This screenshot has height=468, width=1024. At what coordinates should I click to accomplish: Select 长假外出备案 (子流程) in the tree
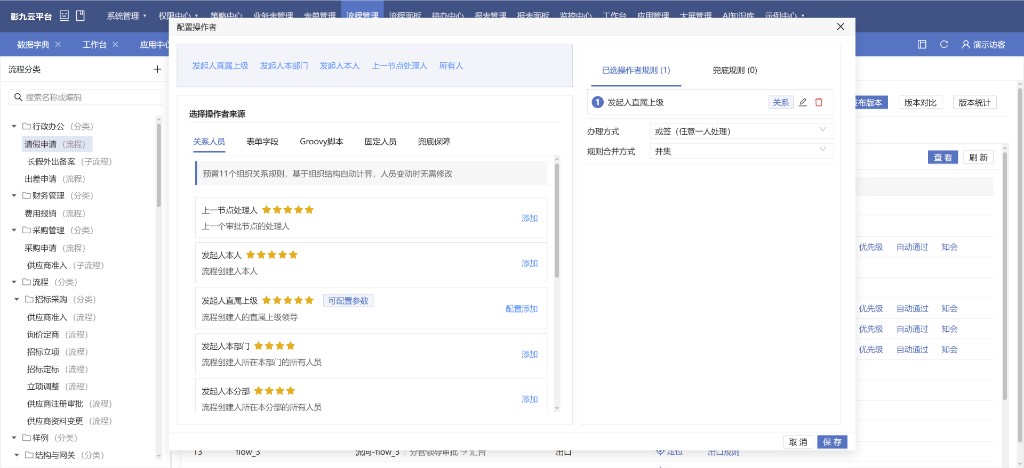[69, 161]
